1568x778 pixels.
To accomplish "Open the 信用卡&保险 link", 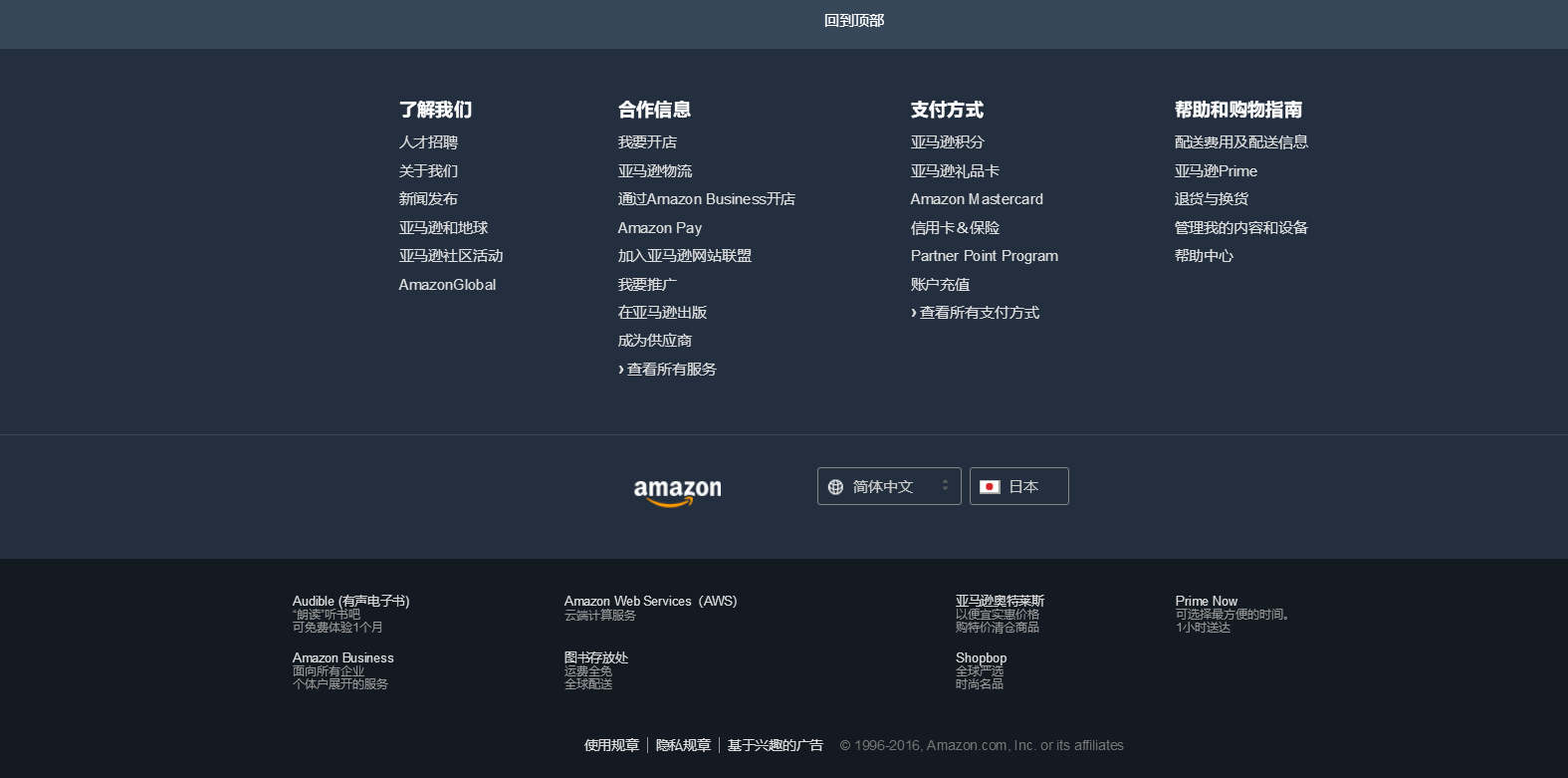I will [x=955, y=228].
